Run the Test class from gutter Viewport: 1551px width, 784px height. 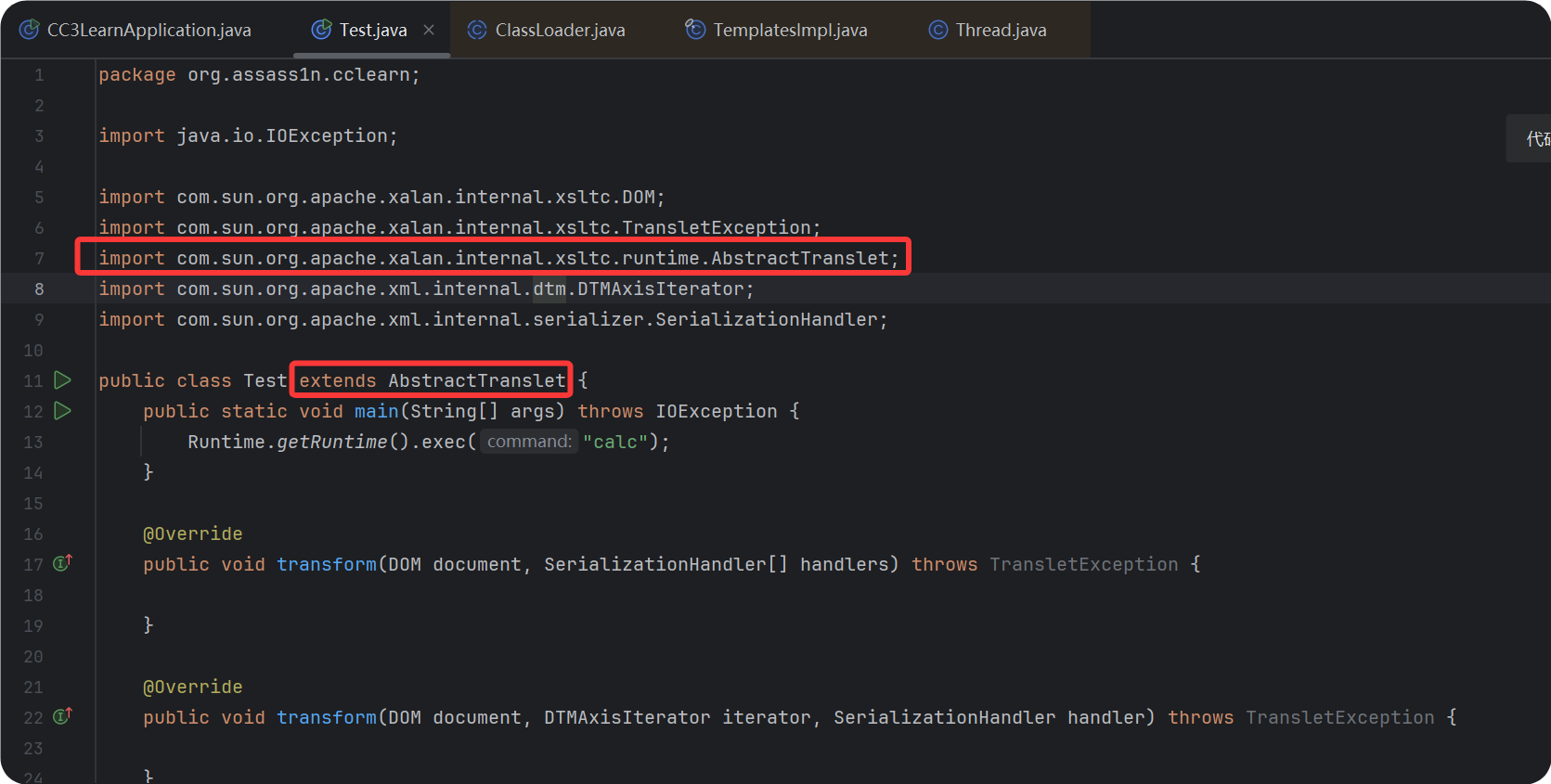(x=62, y=380)
